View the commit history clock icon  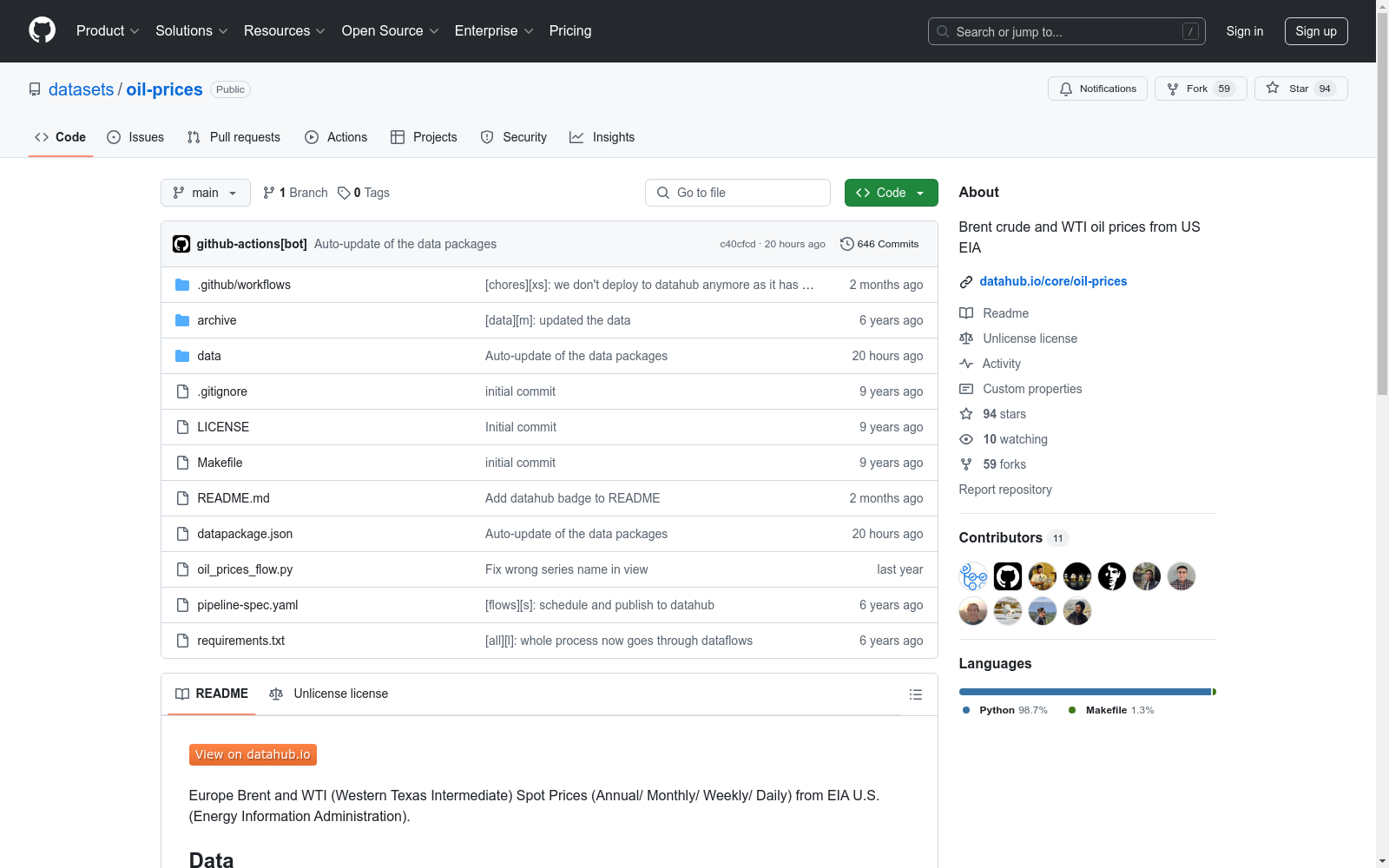click(x=847, y=244)
